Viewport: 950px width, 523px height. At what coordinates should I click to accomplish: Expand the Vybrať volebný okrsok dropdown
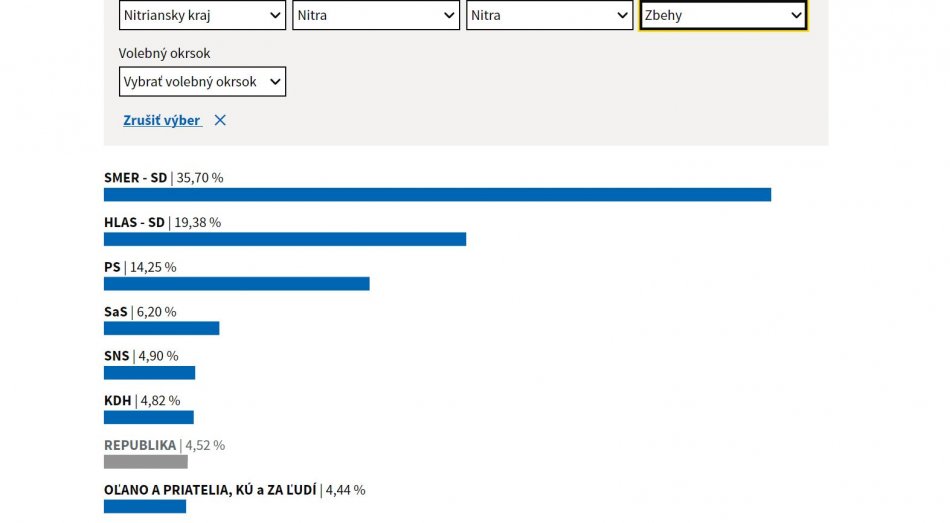[x=202, y=82]
